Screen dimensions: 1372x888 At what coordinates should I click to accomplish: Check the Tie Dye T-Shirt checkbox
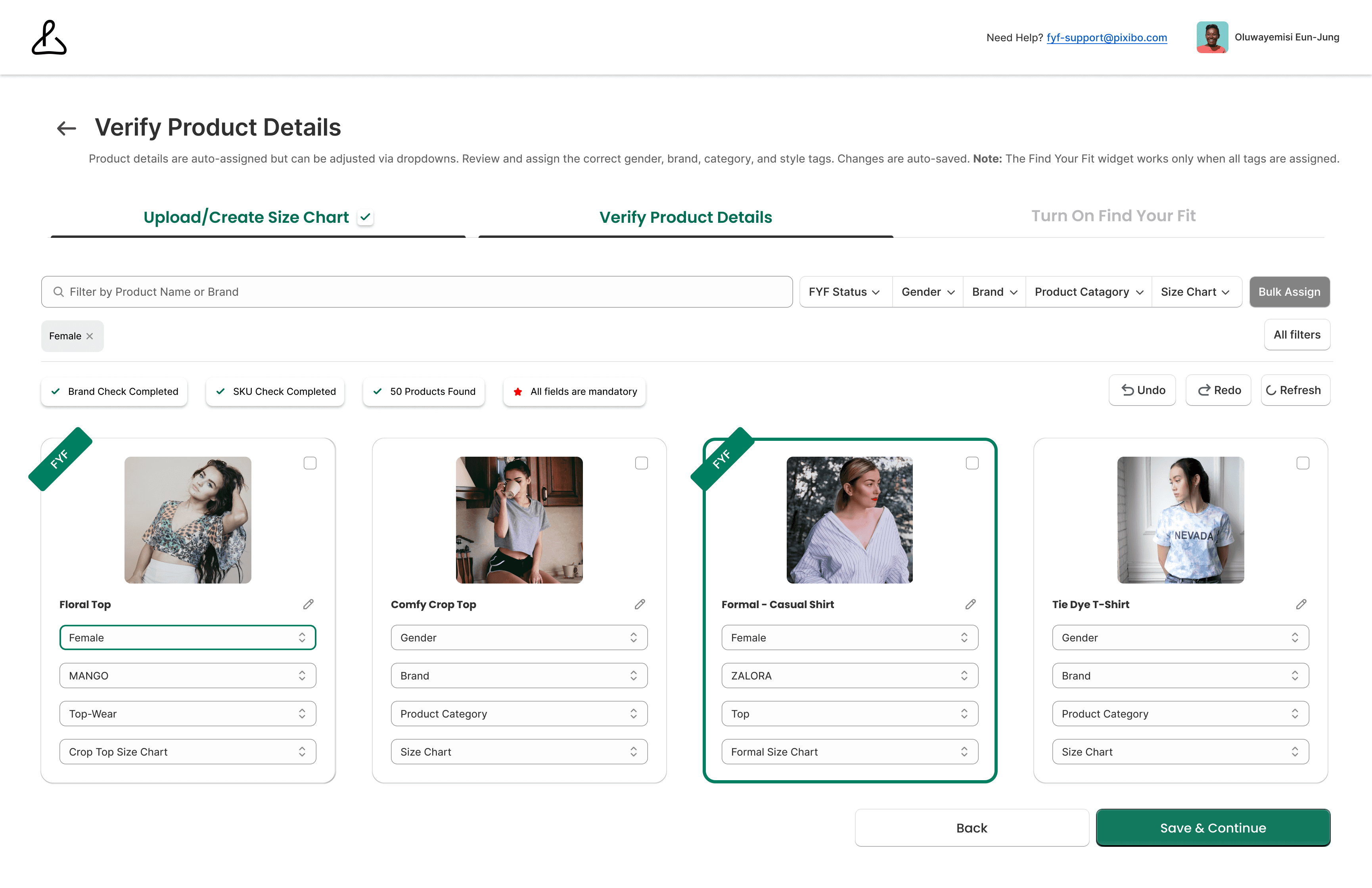(x=1303, y=463)
